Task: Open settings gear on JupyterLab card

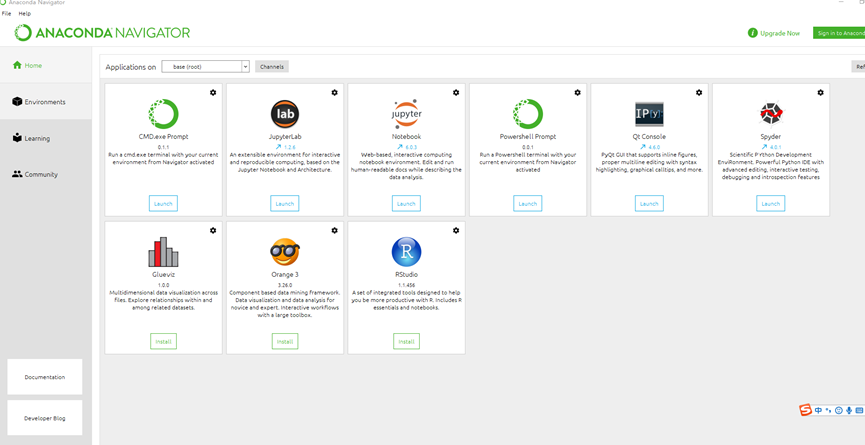Action: point(334,93)
